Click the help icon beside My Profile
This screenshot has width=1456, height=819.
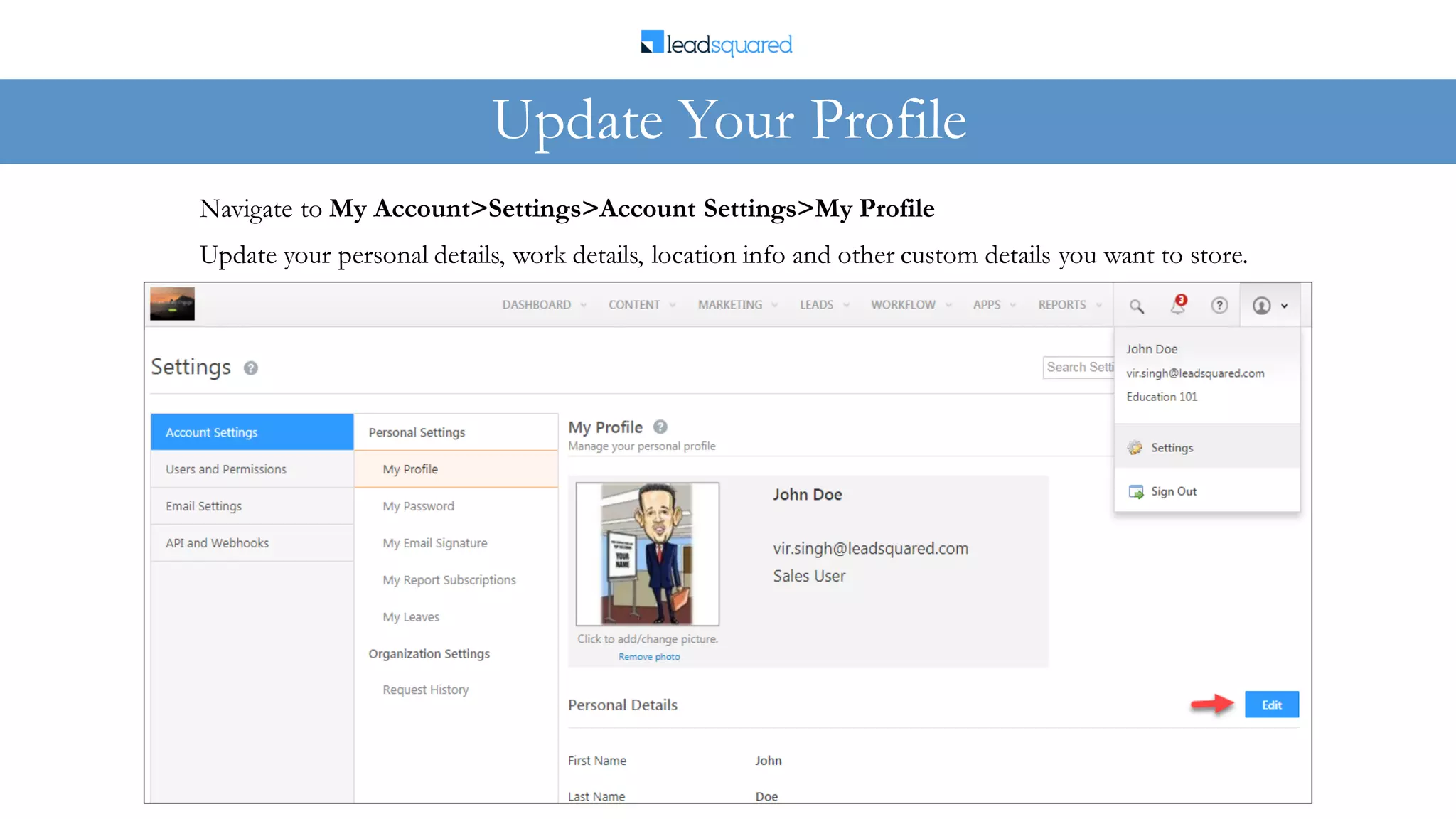point(660,427)
